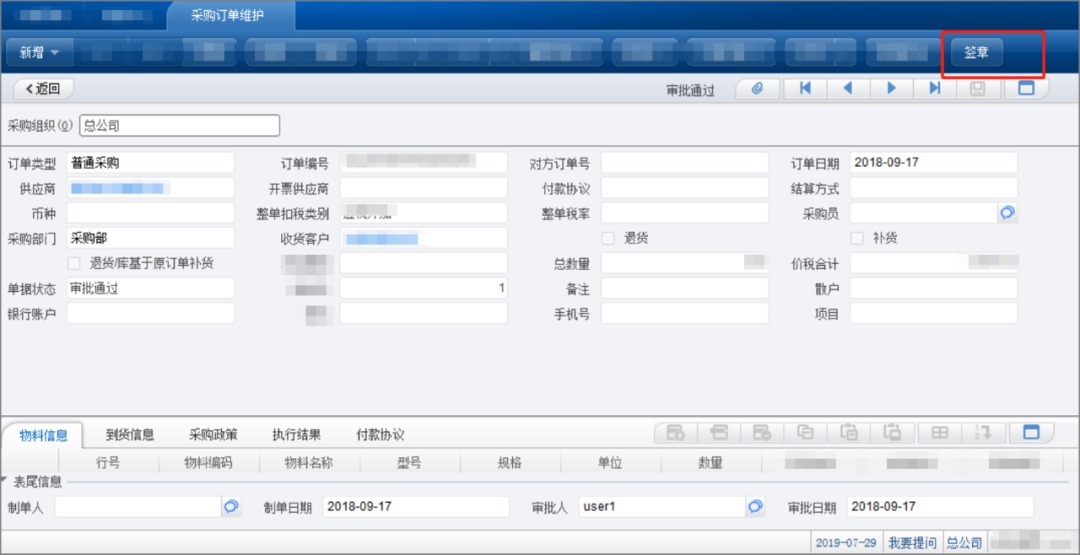Viewport: 1080px width, 555px height.
Task: Expand the 新增 dropdown menu
Action: tap(55, 53)
